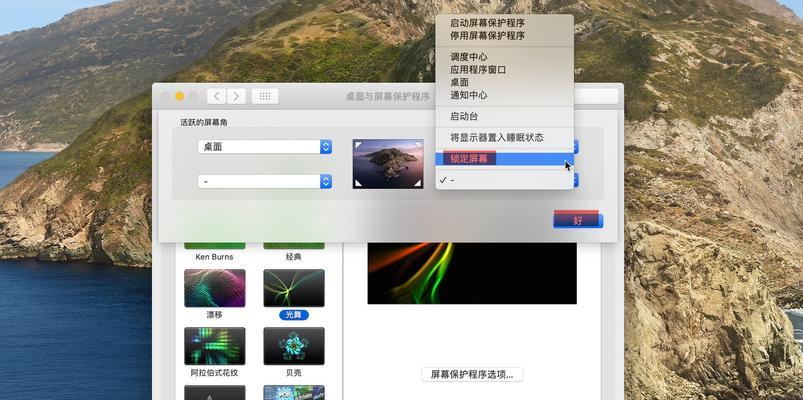Image resolution: width=803 pixels, height=400 pixels.
Task: Select the 漂移 screen saver thumbnail
Action: coord(215,288)
